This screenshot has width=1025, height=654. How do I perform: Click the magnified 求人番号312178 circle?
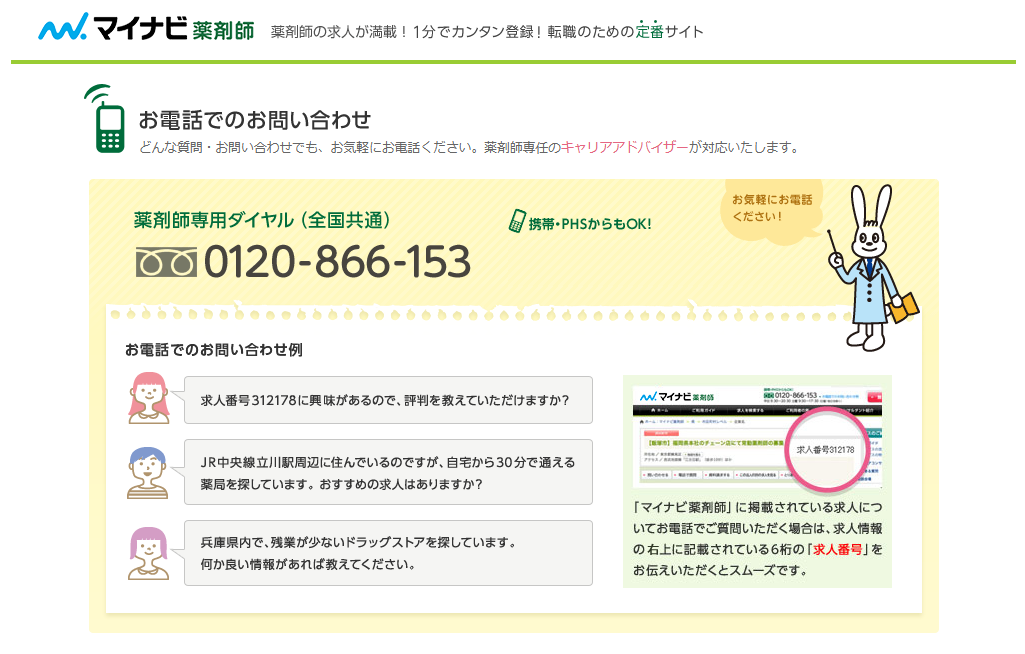[x=826, y=449]
